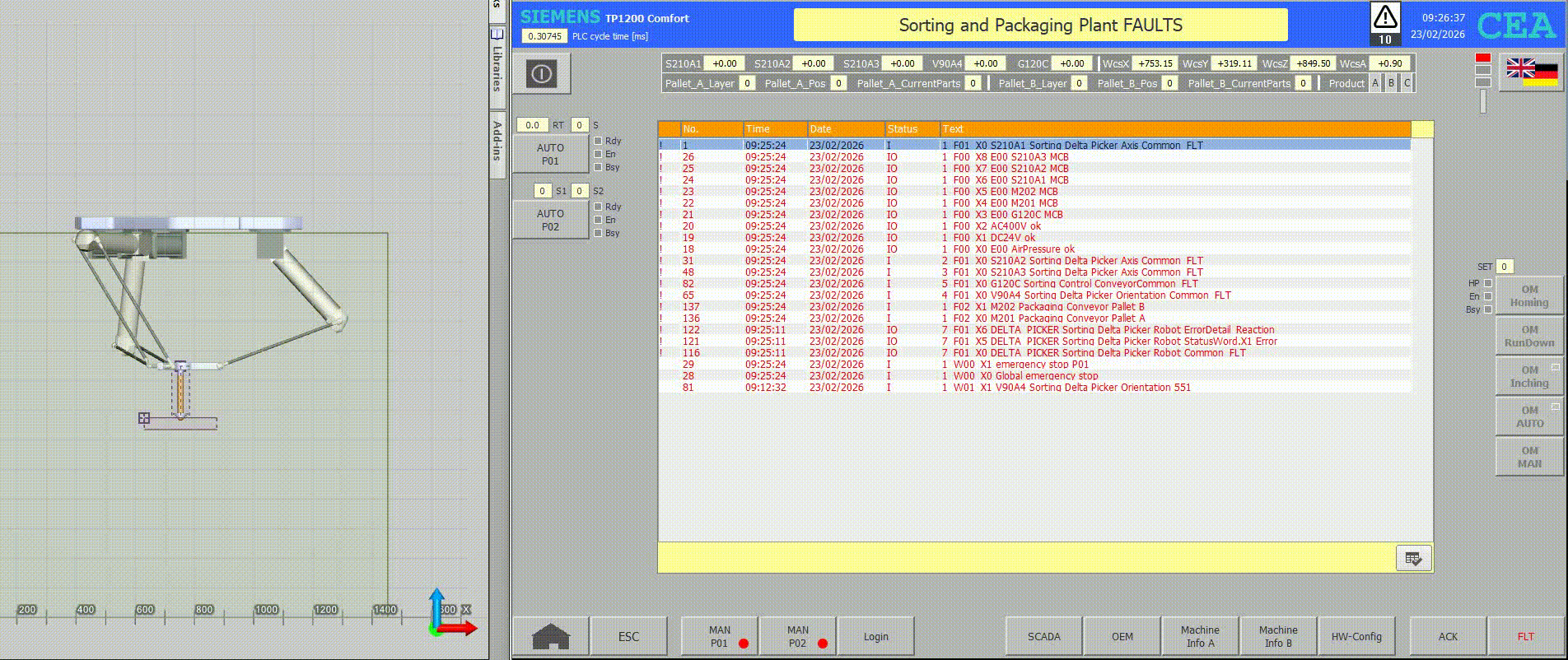Click the alarm list acknowledge icon
The image size is (1568, 660).
tap(1413, 558)
